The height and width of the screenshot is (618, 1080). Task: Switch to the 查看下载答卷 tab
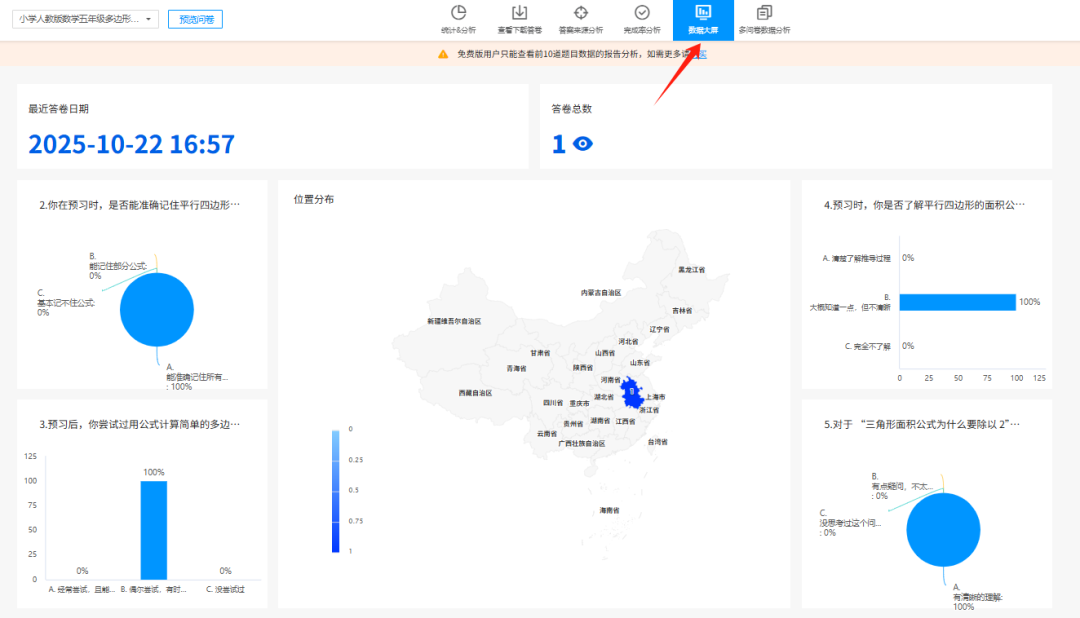tap(519, 22)
